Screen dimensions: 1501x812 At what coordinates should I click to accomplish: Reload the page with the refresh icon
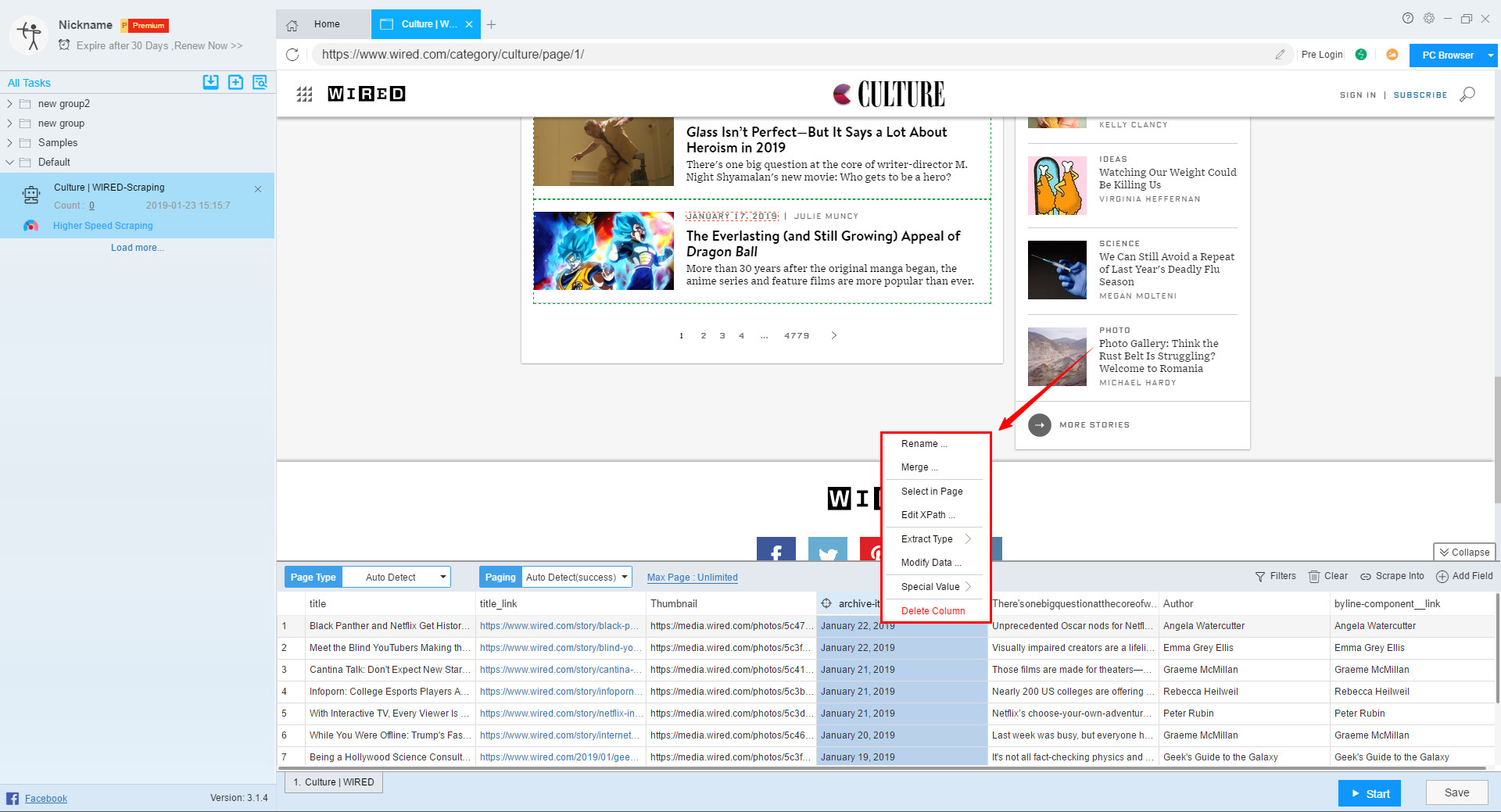(x=292, y=55)
